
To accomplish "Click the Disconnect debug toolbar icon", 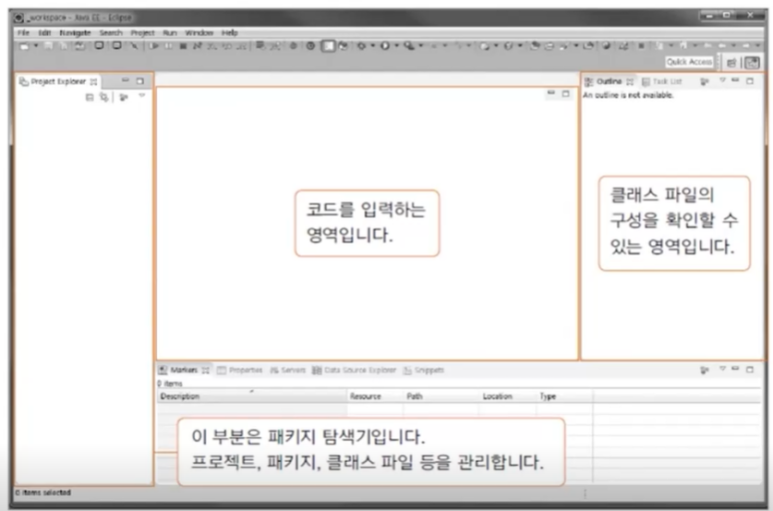I will [x=197, y=46].
